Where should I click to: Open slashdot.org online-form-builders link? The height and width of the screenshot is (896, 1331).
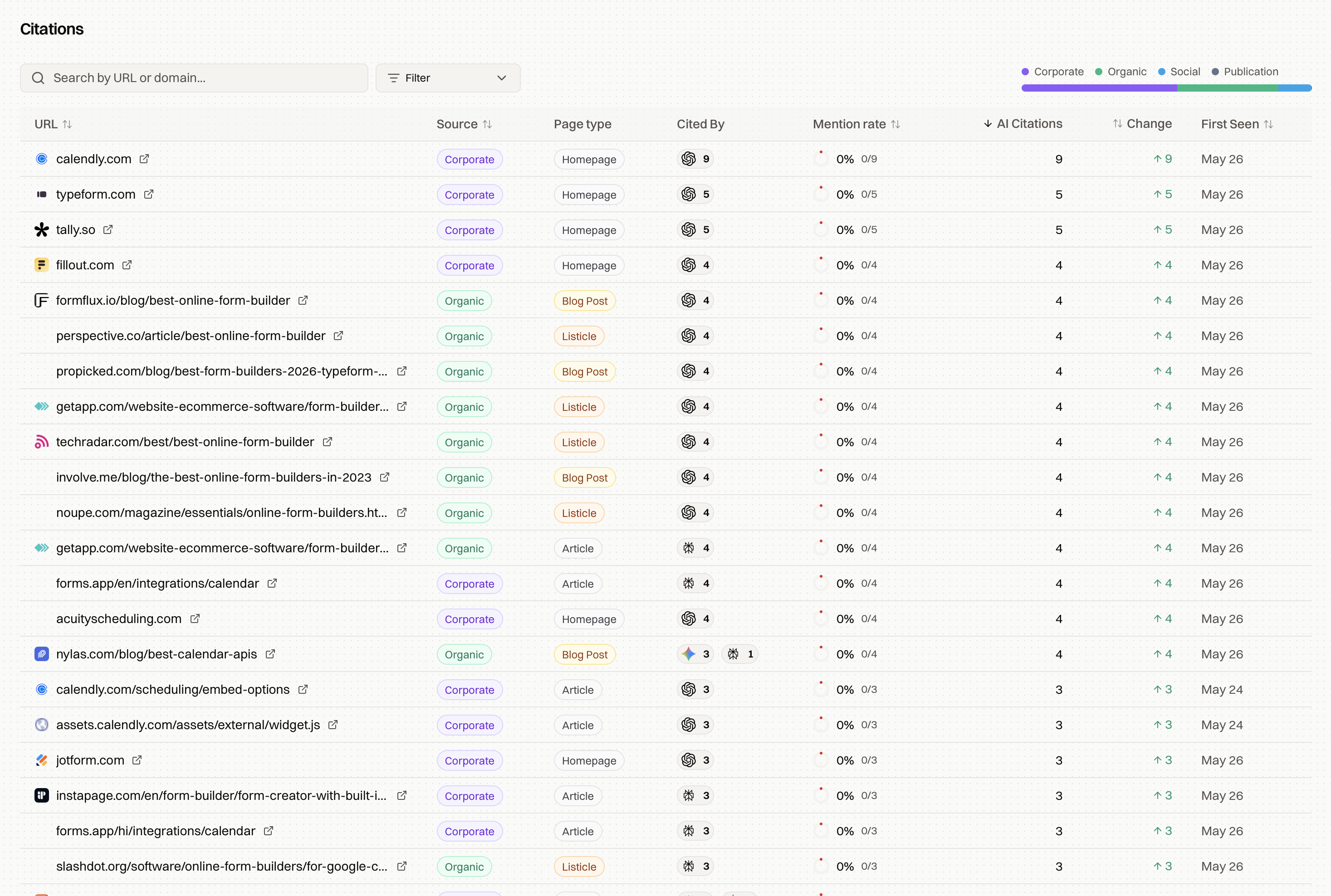[x=222, y=866]
